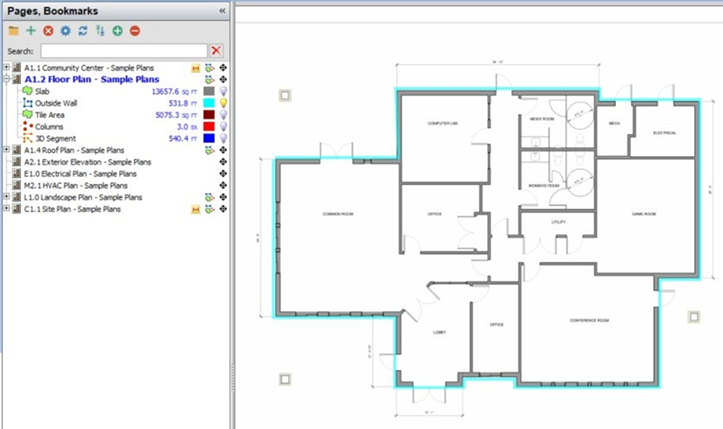Click A1.1 Community Center takeoff icon
This screenshot has width=723, height=429.
click(209, 68)
